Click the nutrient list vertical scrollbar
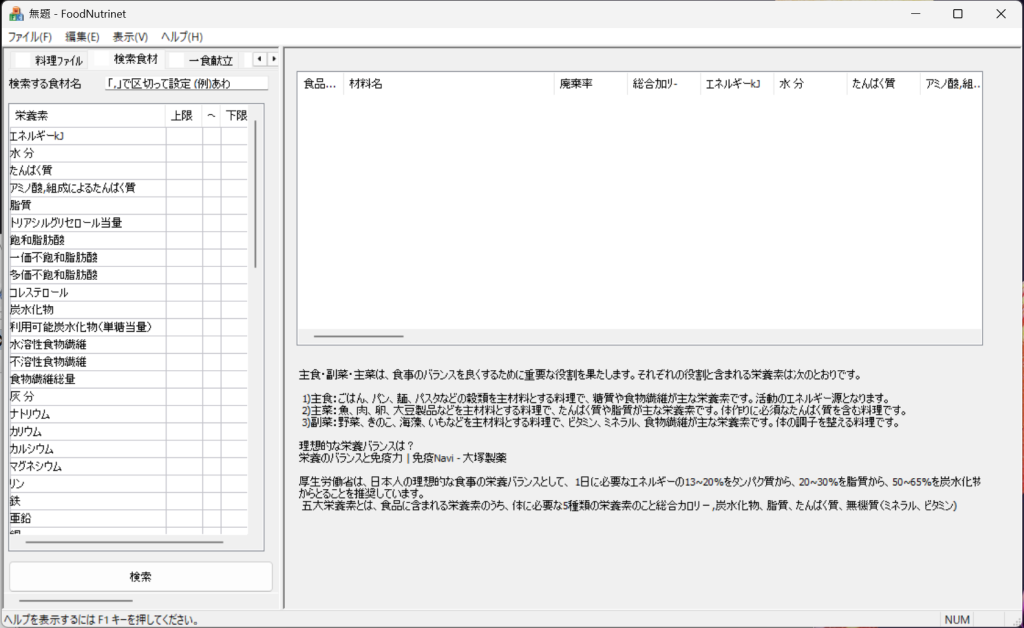The image size is (1024, 628). 256,200
